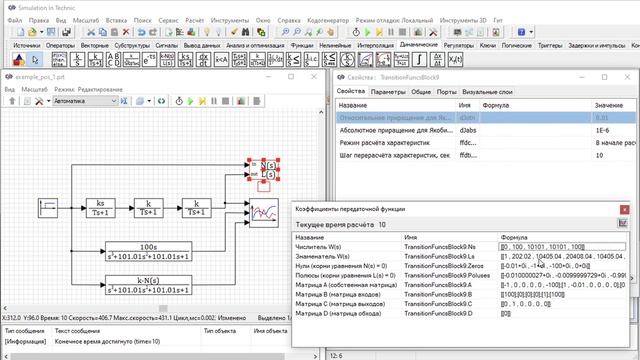Click the diagram horizontal scrollbar thumb
The image size is (640, 360).
[x=163, y=308]
